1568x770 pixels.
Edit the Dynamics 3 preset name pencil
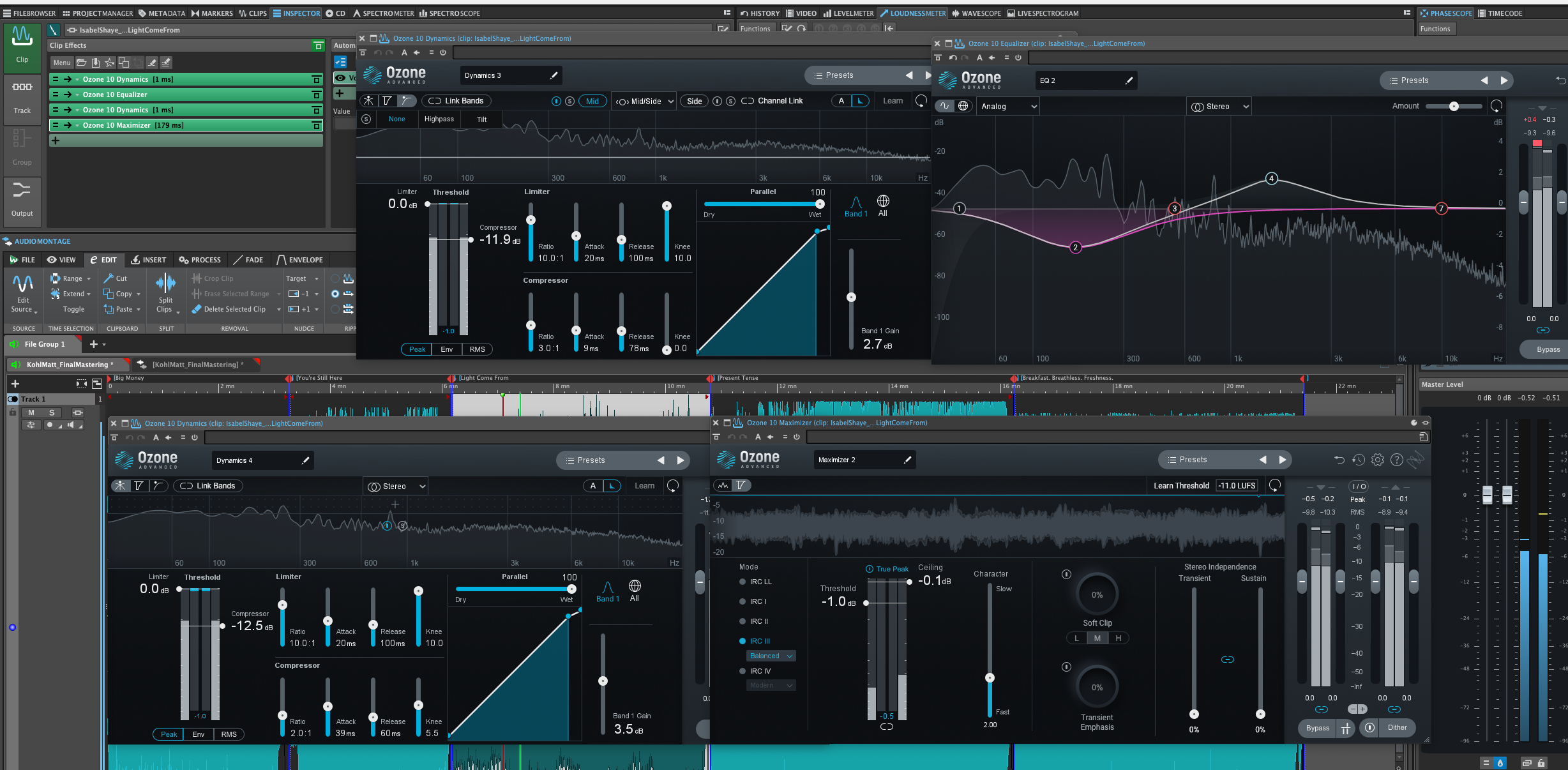[x=554, y=75]
